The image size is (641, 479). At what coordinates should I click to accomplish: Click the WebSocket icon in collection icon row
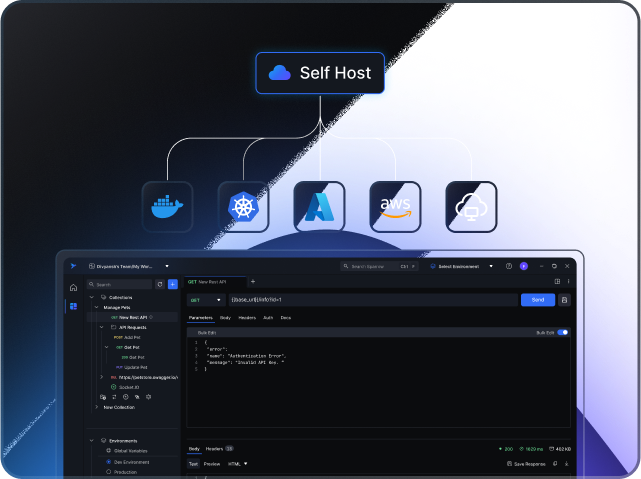tap(137, 397)
